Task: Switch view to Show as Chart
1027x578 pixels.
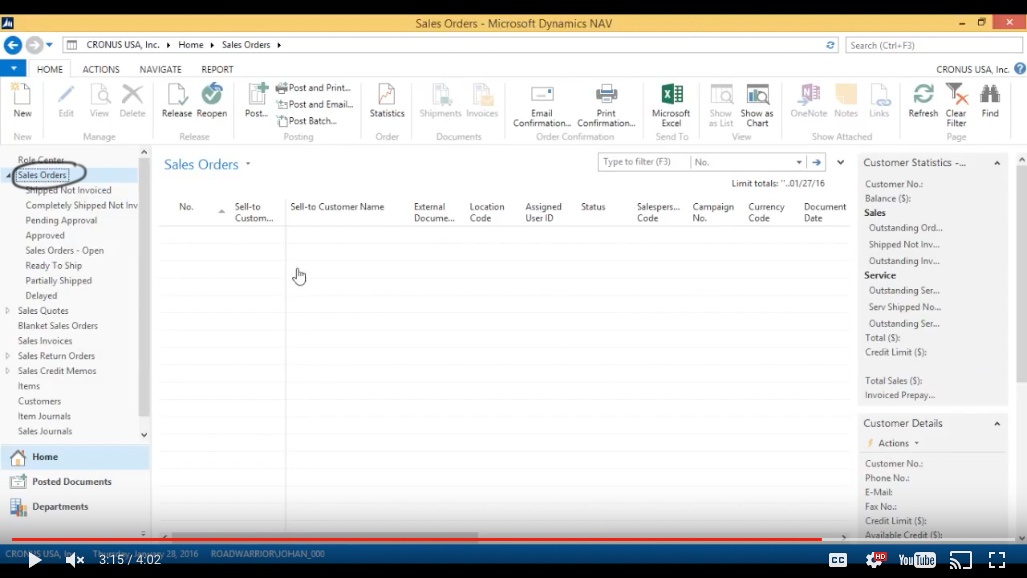Action: (757, 106)
